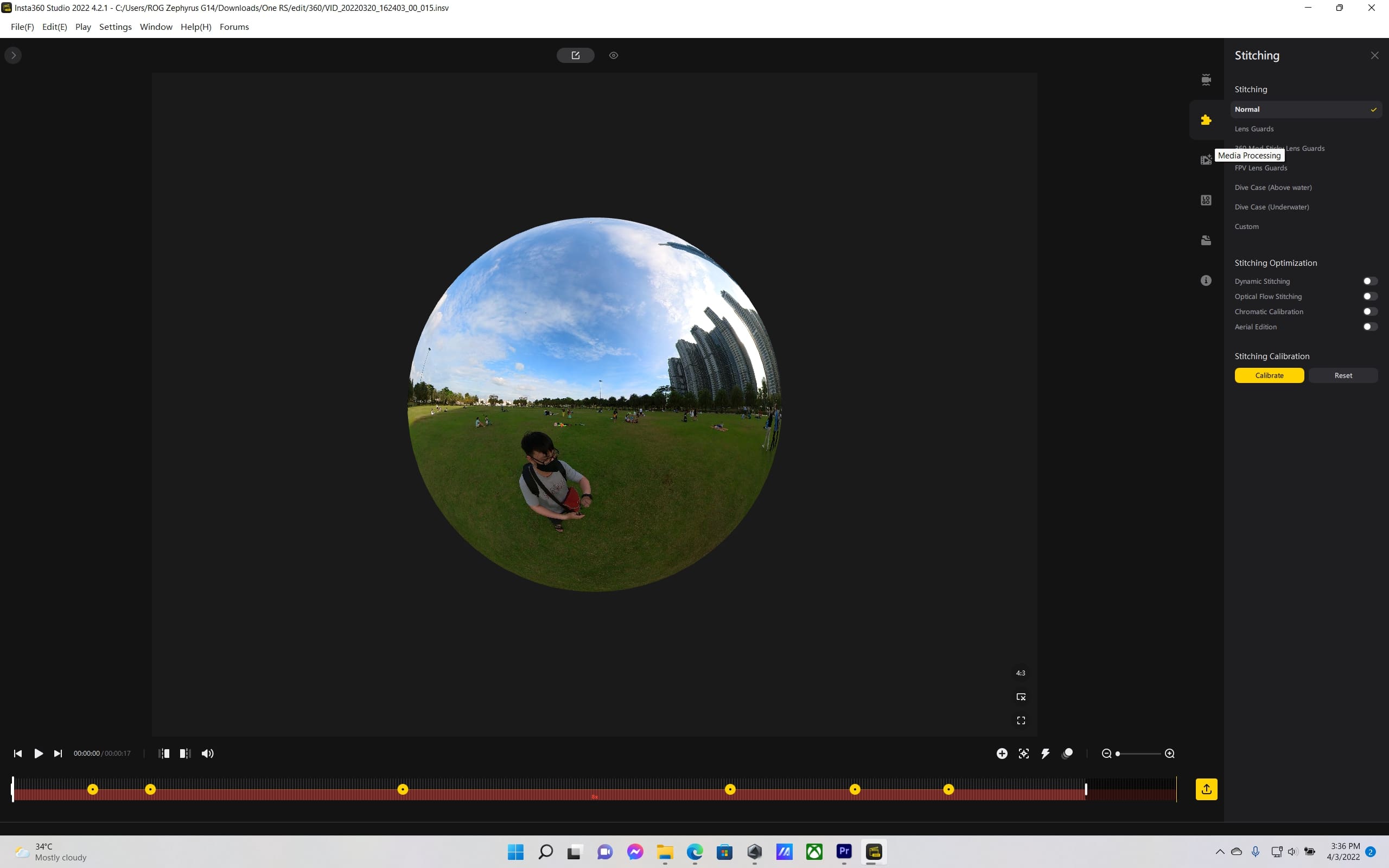1389x868 pixels.
Task: Show the media info sidebar icon
Action: [1206, 280]
